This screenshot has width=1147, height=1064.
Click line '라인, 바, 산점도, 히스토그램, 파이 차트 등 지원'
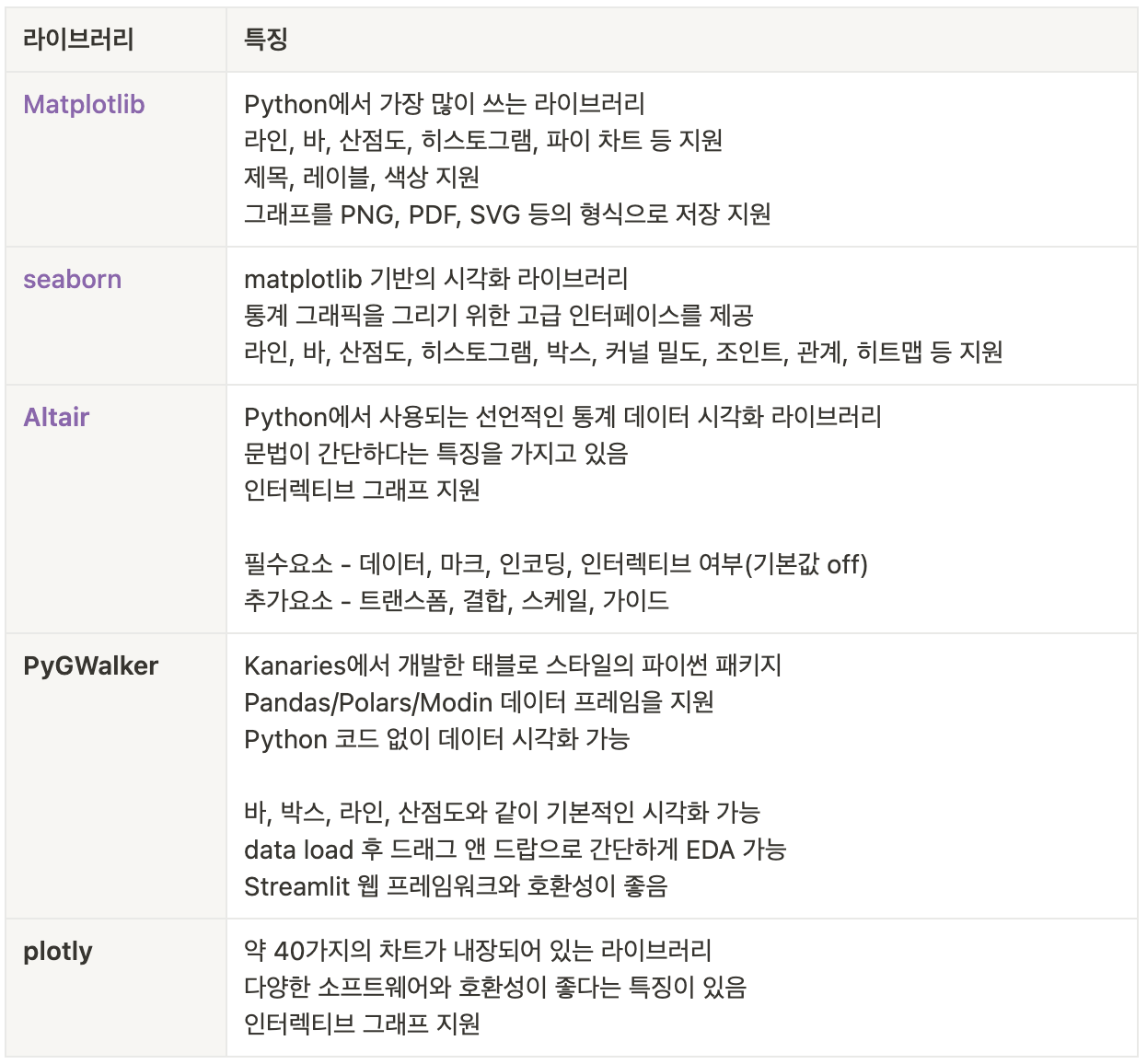coord(483,141)
